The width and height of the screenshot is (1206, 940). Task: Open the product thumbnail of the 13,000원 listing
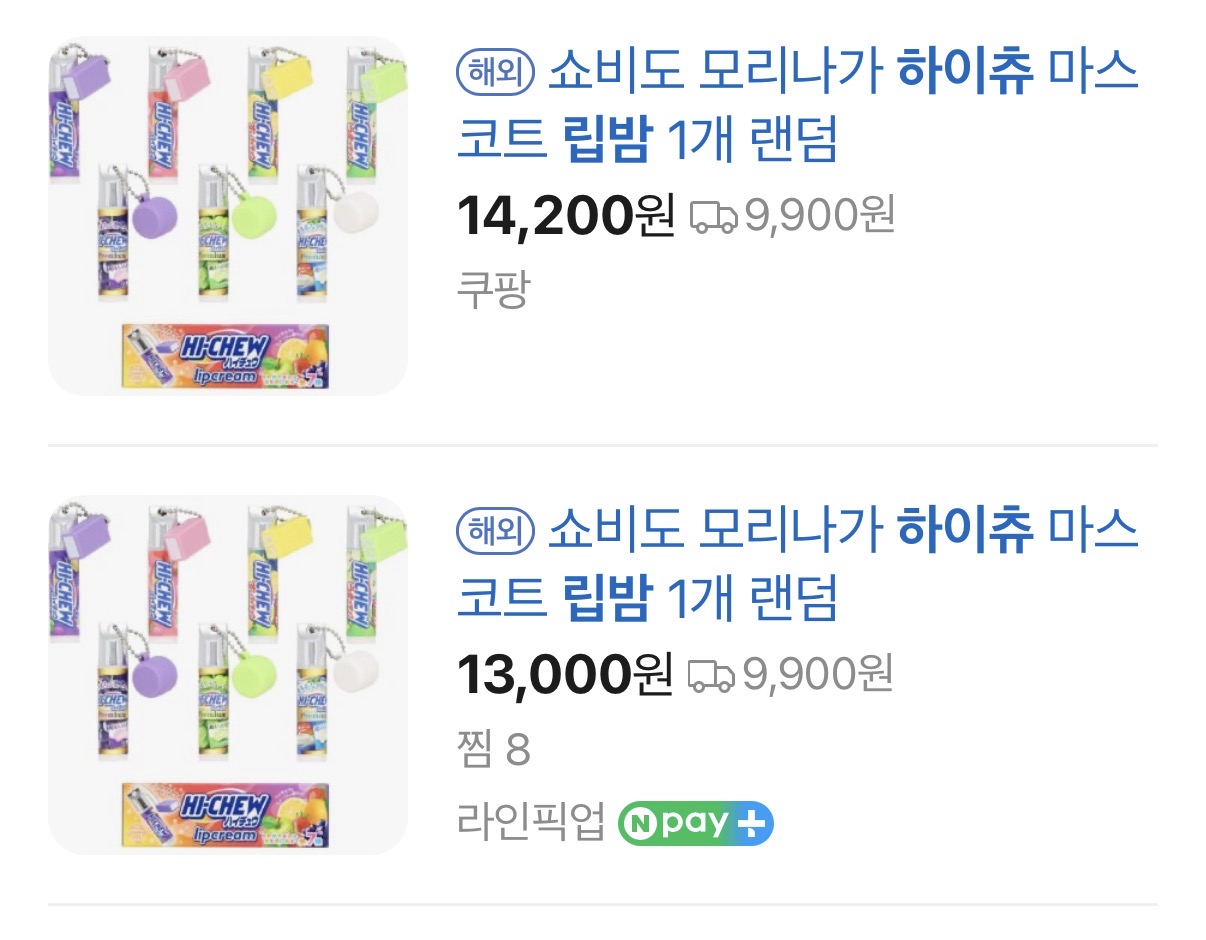pos(228,675)
